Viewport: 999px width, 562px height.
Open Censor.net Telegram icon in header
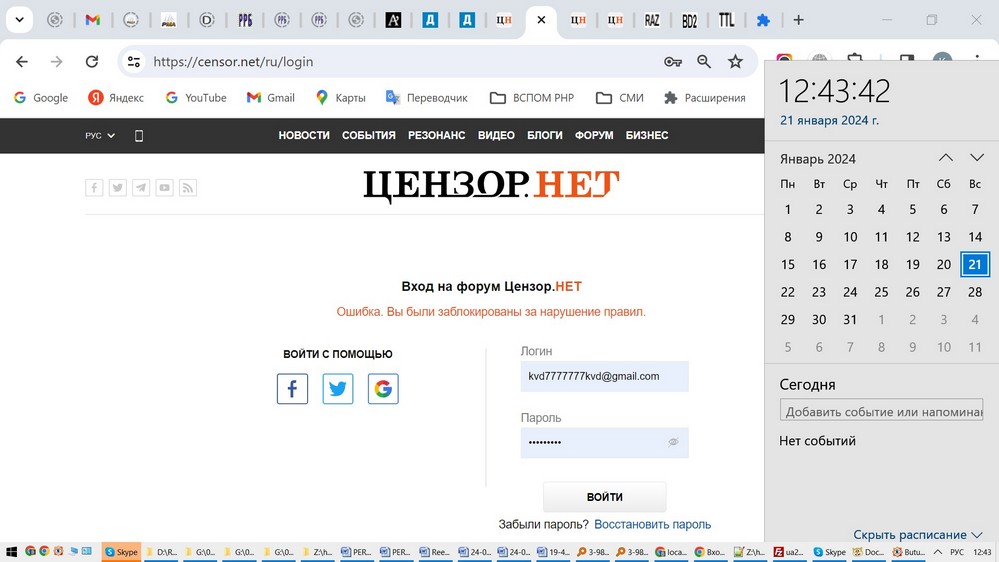click(141, 187)
